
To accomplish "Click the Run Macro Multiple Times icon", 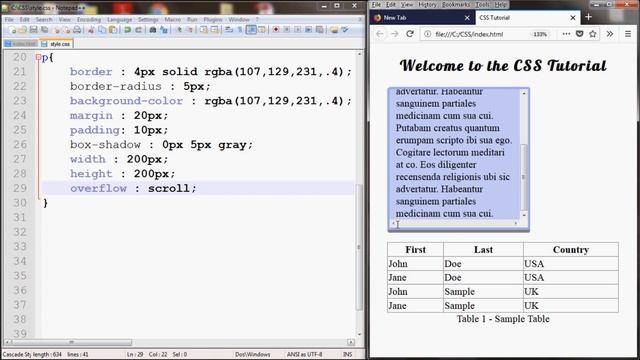I will pyautogui.click(x=309, y=30).
